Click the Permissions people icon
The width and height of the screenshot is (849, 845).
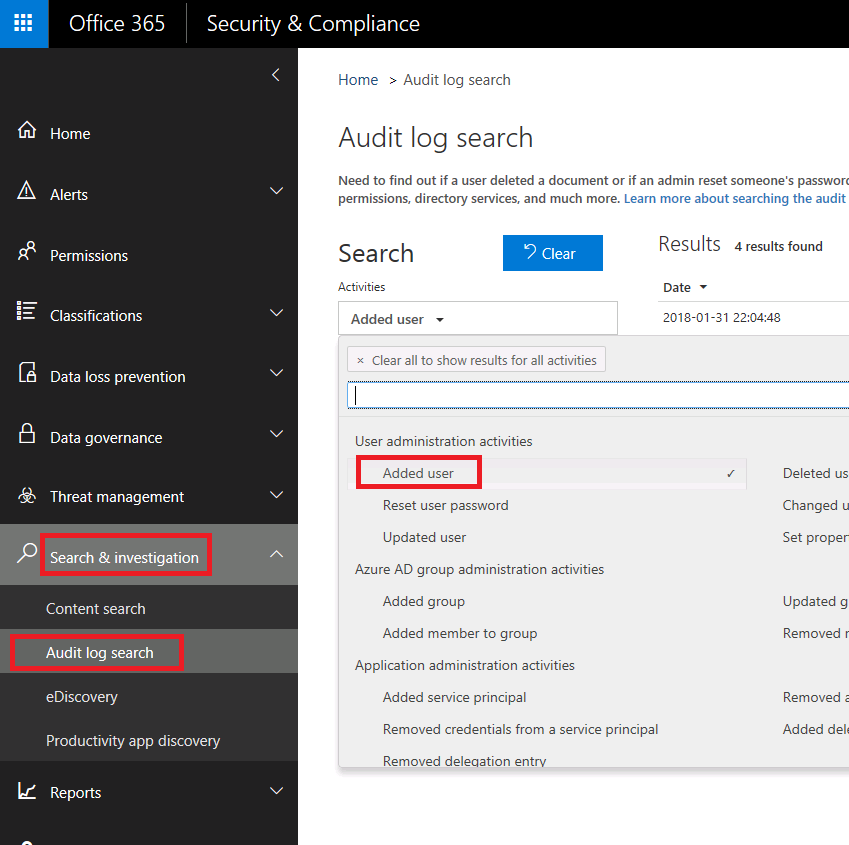coord(27,253)
